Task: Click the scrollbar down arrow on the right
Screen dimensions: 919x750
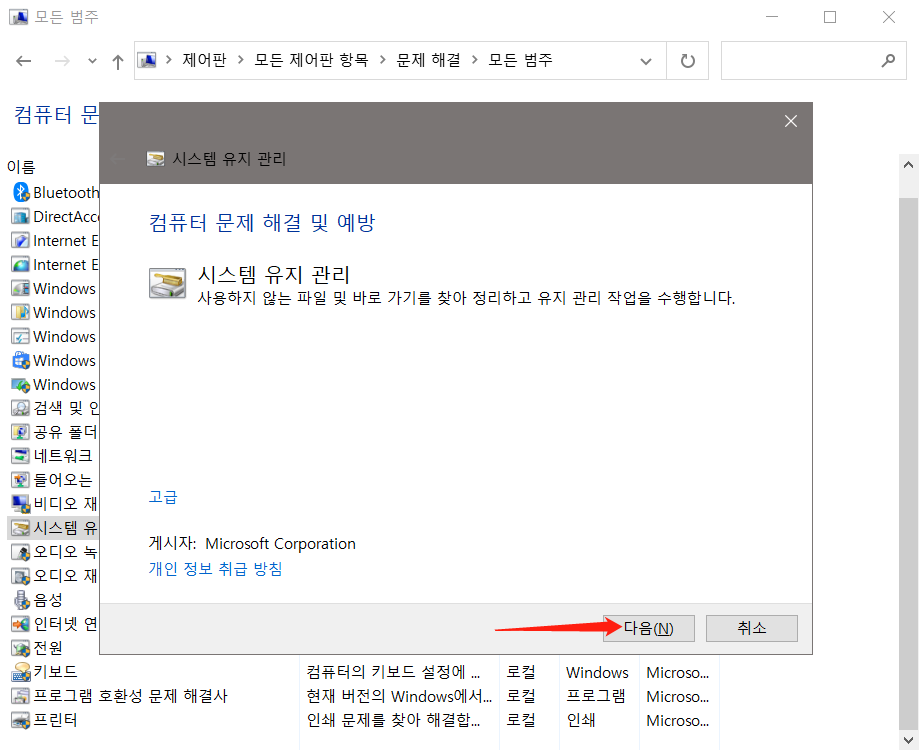Action: pos(908,740)
